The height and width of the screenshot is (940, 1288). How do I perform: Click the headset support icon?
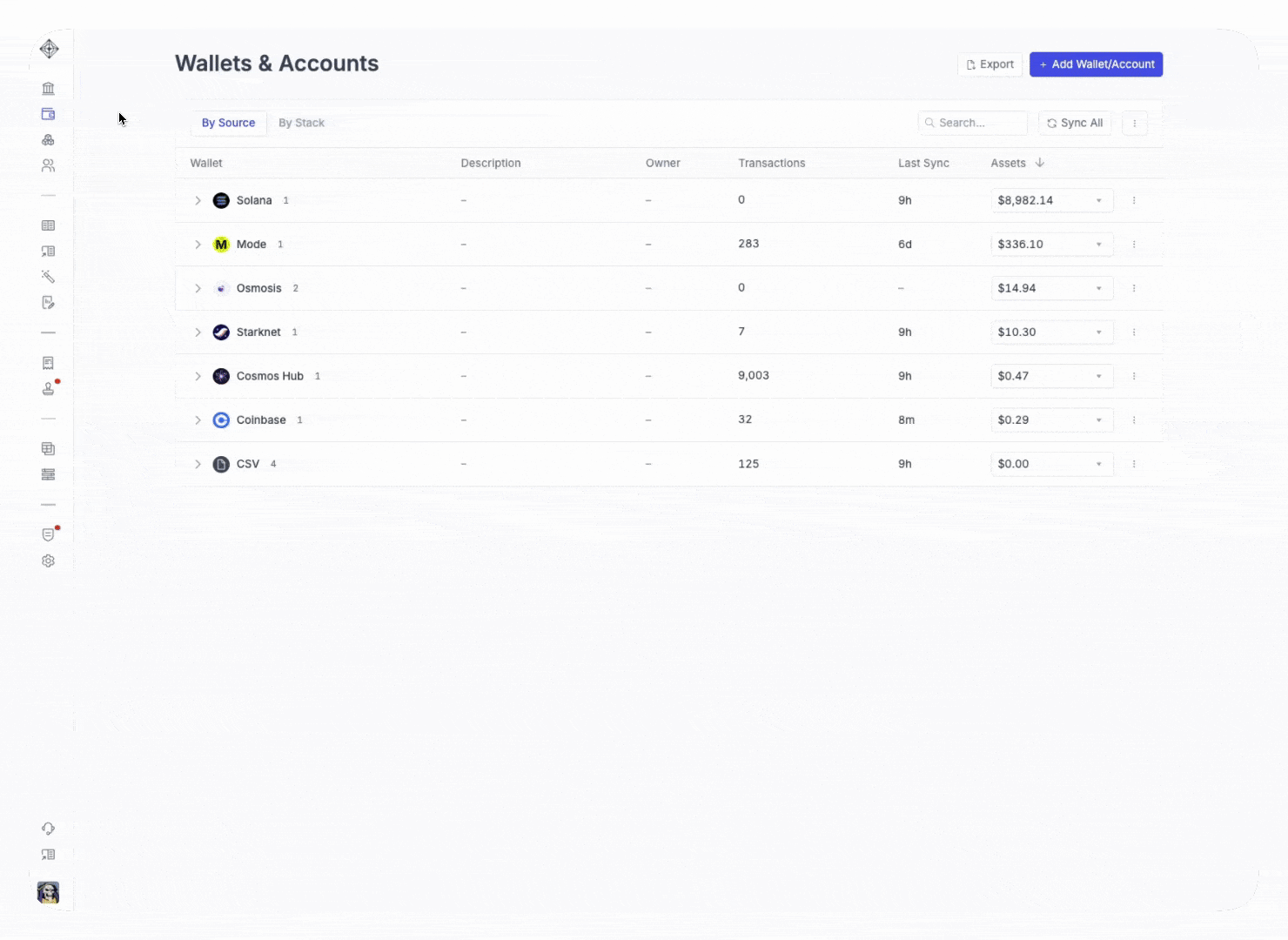coord(48,829)
